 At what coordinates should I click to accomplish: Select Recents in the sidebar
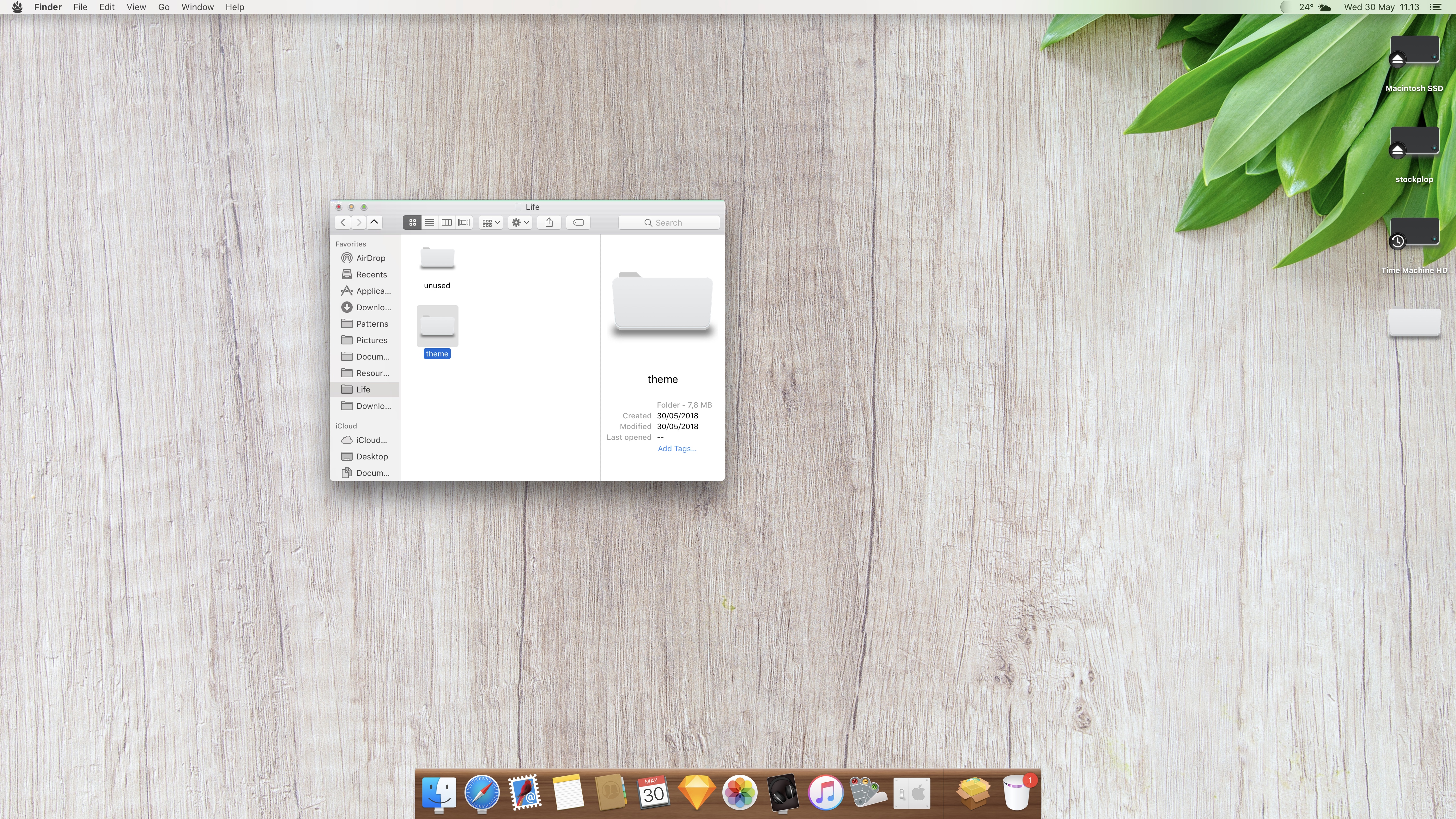click(365, 275)
